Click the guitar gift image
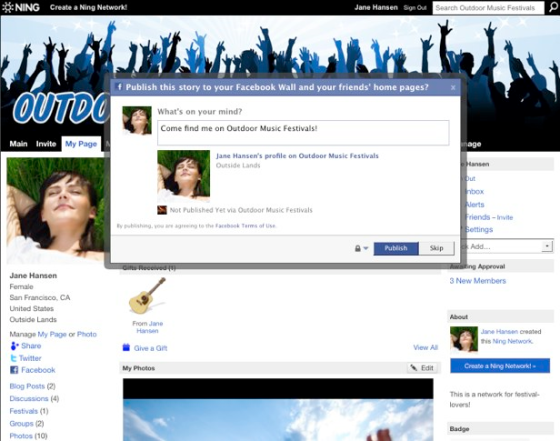The height and width of the screenshot is (441, 560). 147,296
